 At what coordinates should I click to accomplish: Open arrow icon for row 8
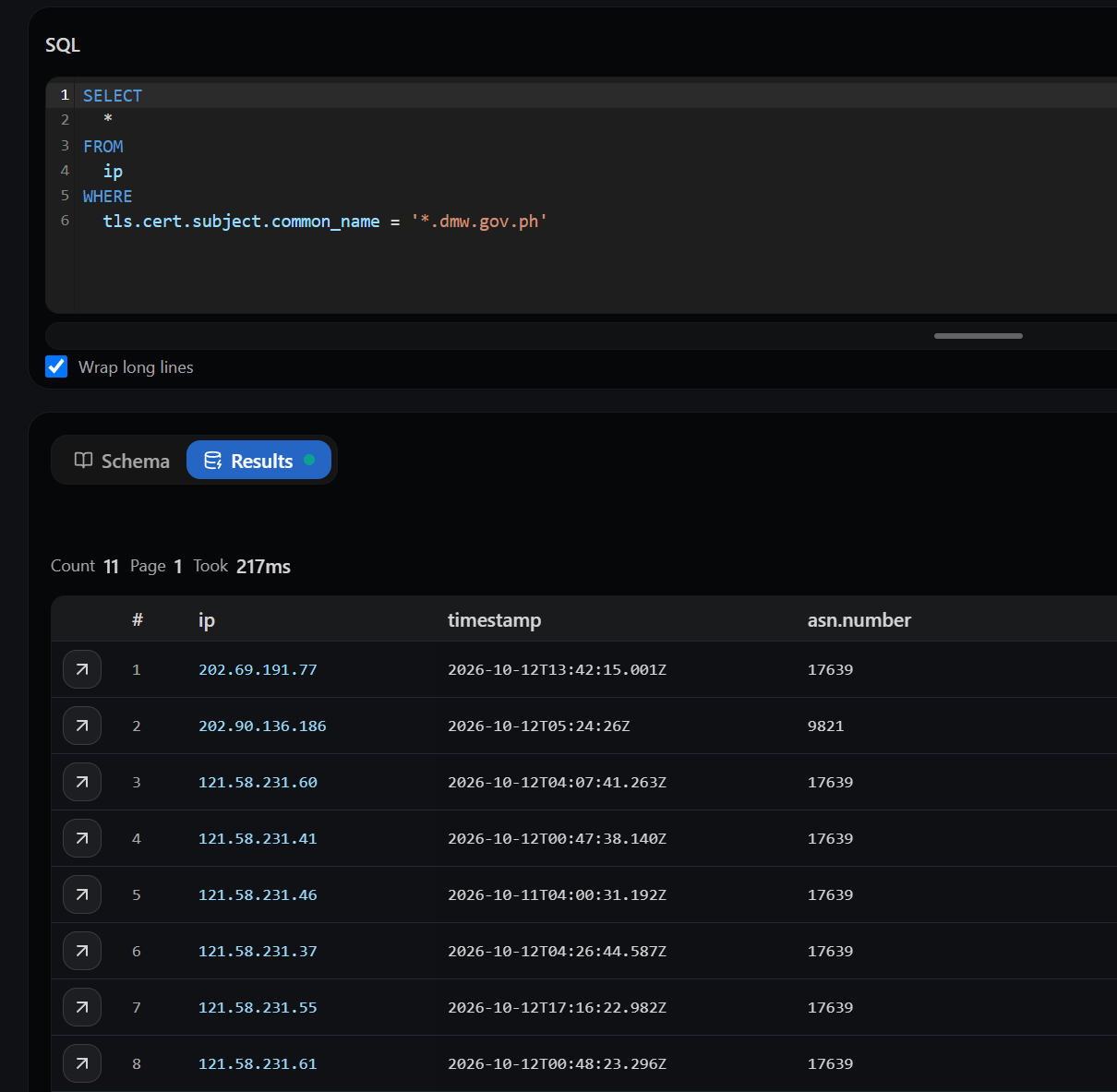82,1063
